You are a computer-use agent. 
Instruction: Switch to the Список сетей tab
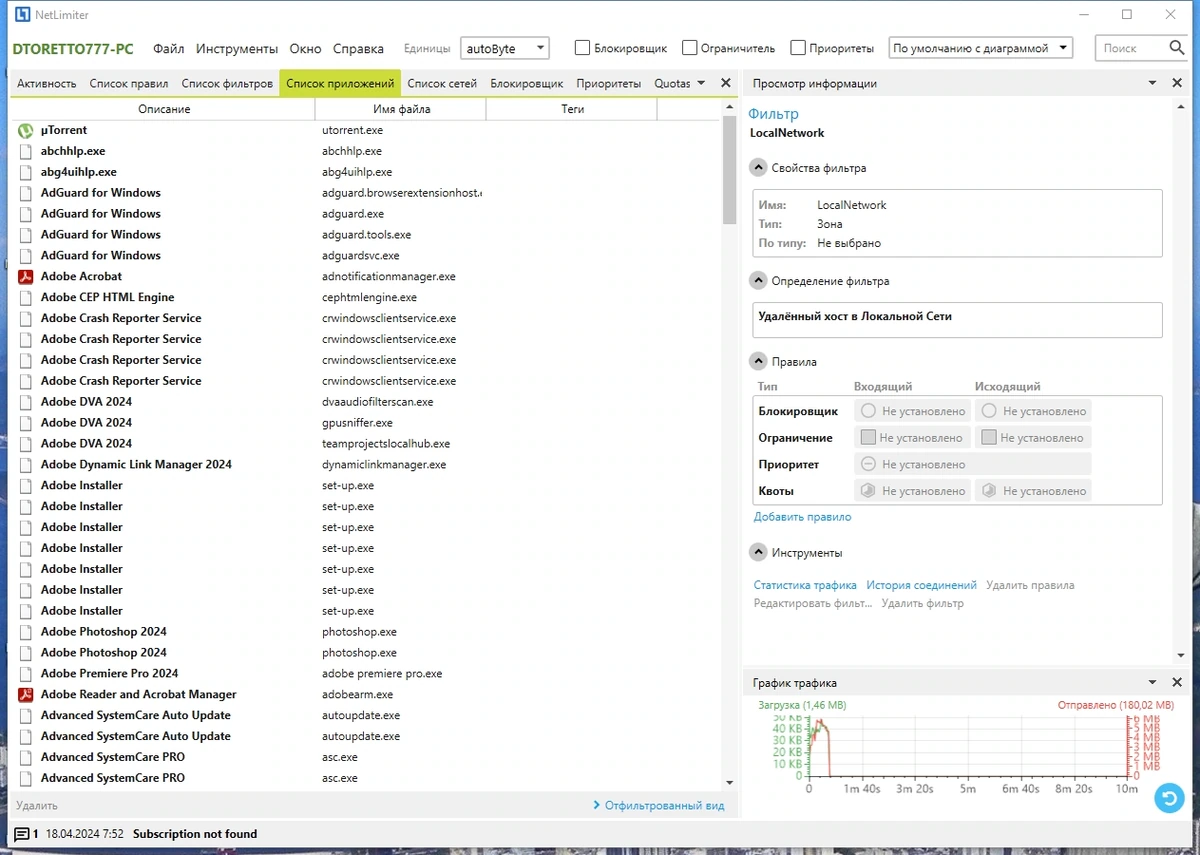(x=442, y=83)
